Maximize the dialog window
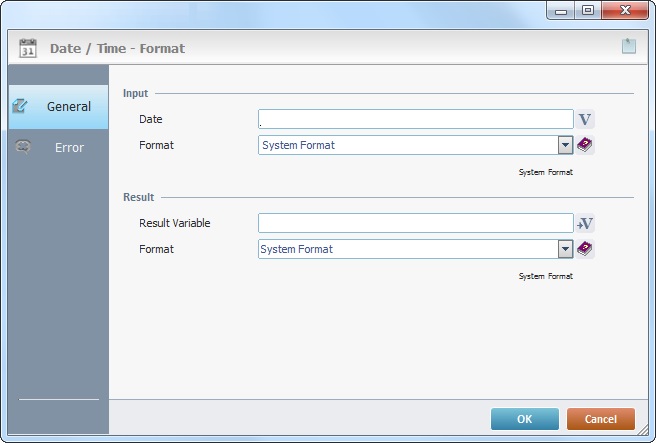Image resolution: width=656 pixels, height=443 pixels. point(587,10)
